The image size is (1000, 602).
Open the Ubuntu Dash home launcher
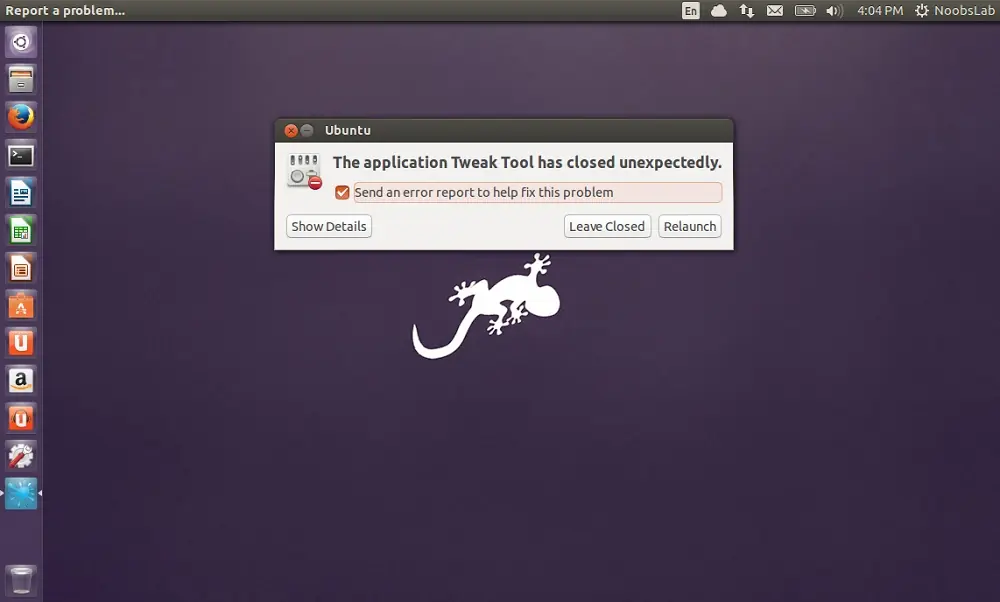(x=21, y=42)
